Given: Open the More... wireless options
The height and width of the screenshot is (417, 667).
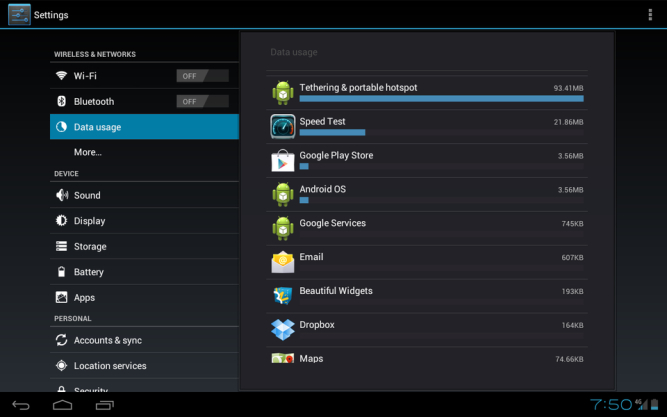Looking at the screenshot, I should coord(144,152).
